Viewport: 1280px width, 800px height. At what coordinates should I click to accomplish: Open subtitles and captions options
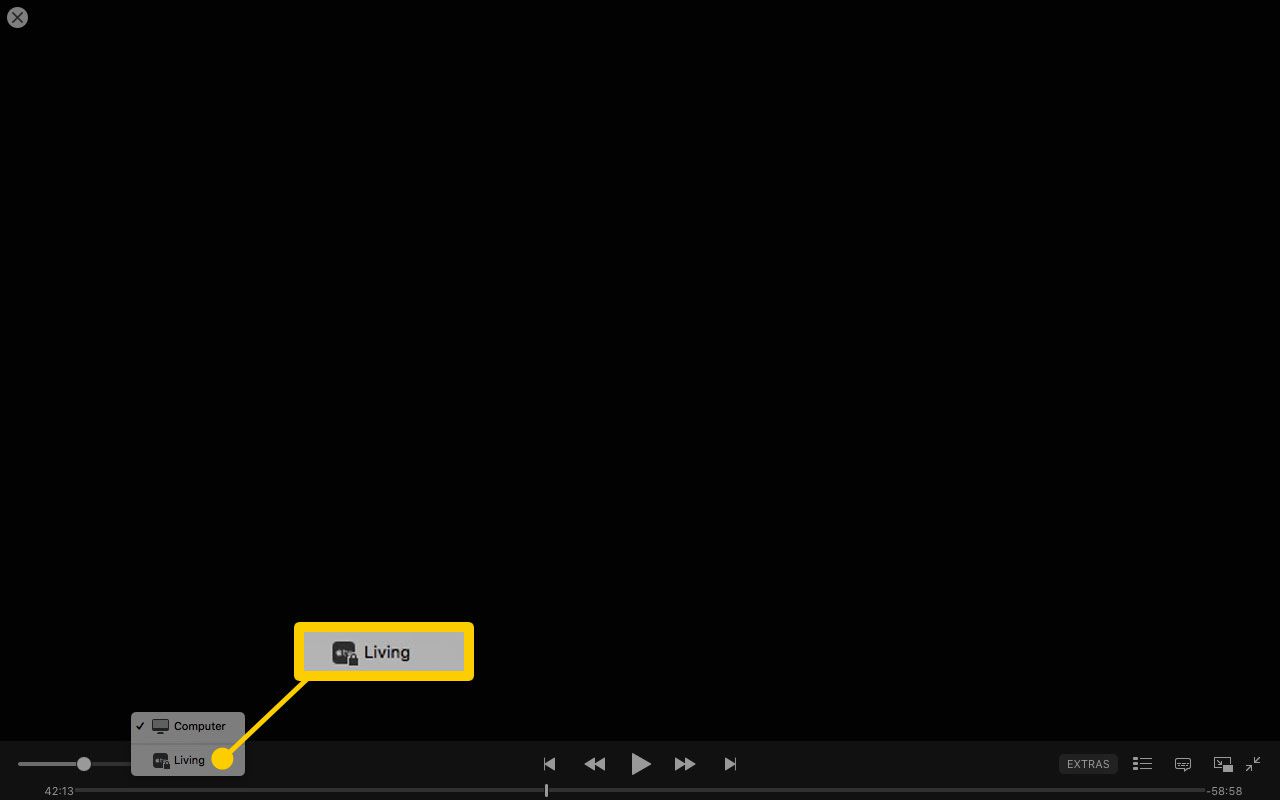pyautogui.click(x=1183, y=764)
